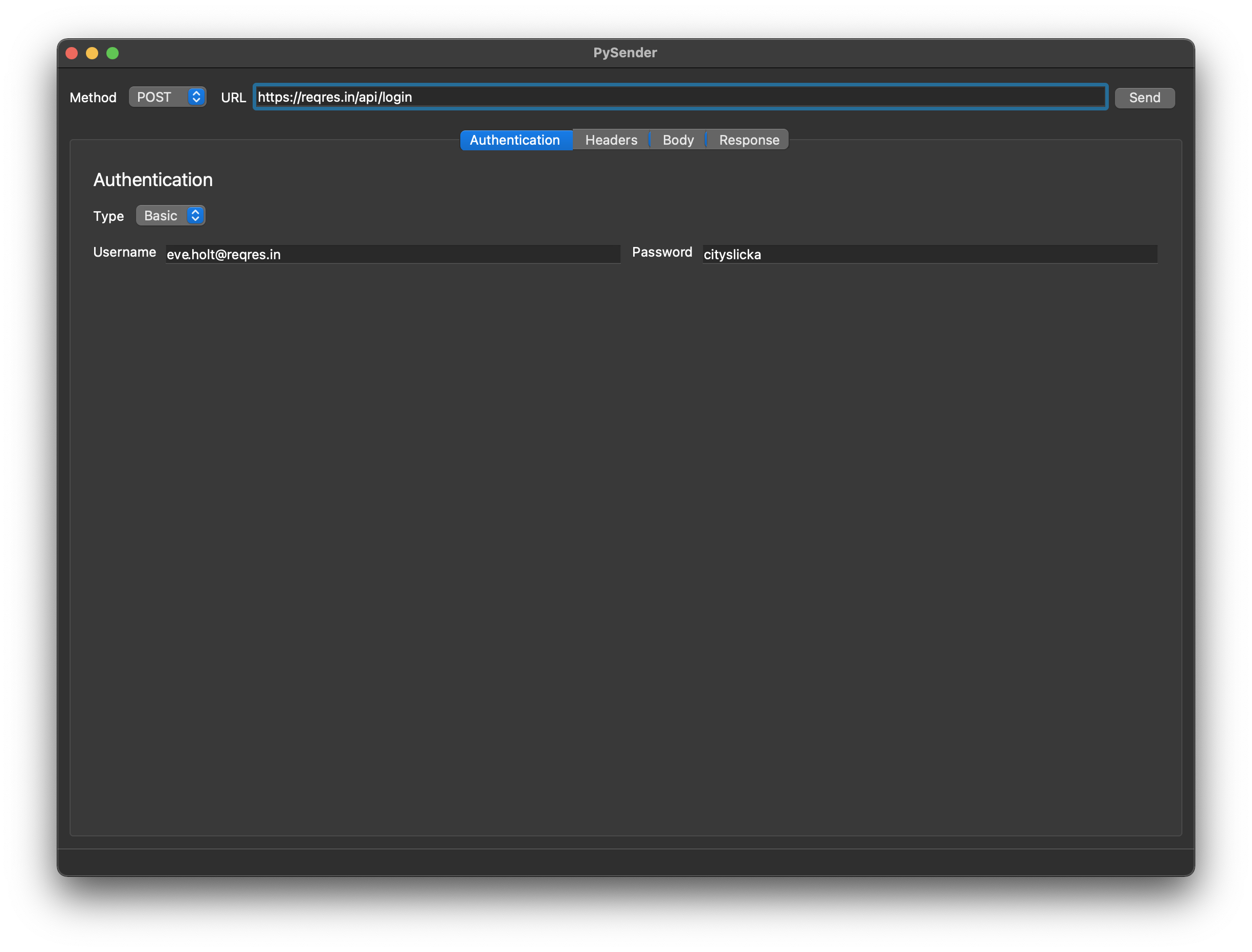Image resolution: width=1252 pixels, height=952 pixels.
Task: Click the green zoom button
Action: click(x=113, y=53)
